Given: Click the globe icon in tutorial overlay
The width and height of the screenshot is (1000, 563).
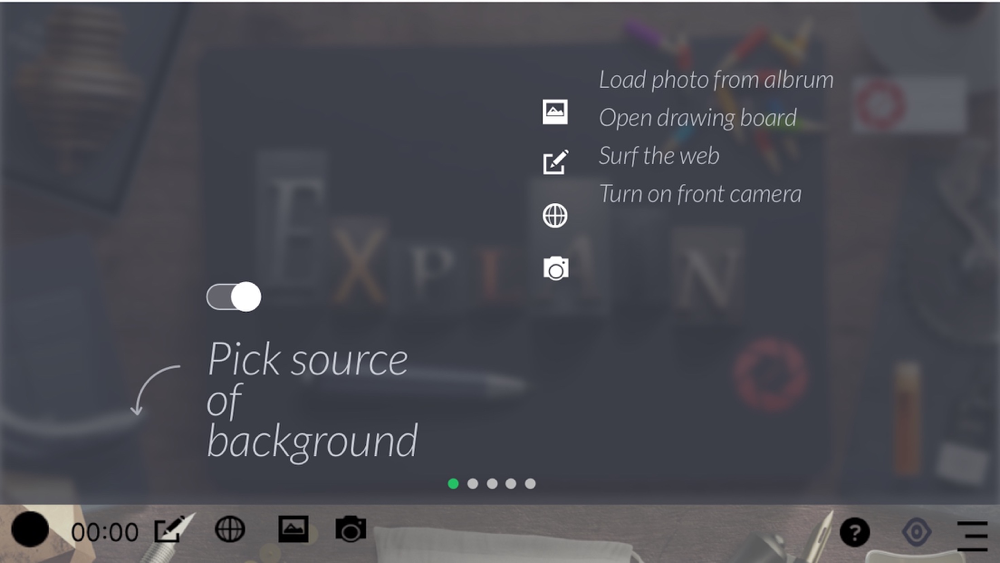Looking at the screenshot, I should pyautogui.click(x=555, y=216).
